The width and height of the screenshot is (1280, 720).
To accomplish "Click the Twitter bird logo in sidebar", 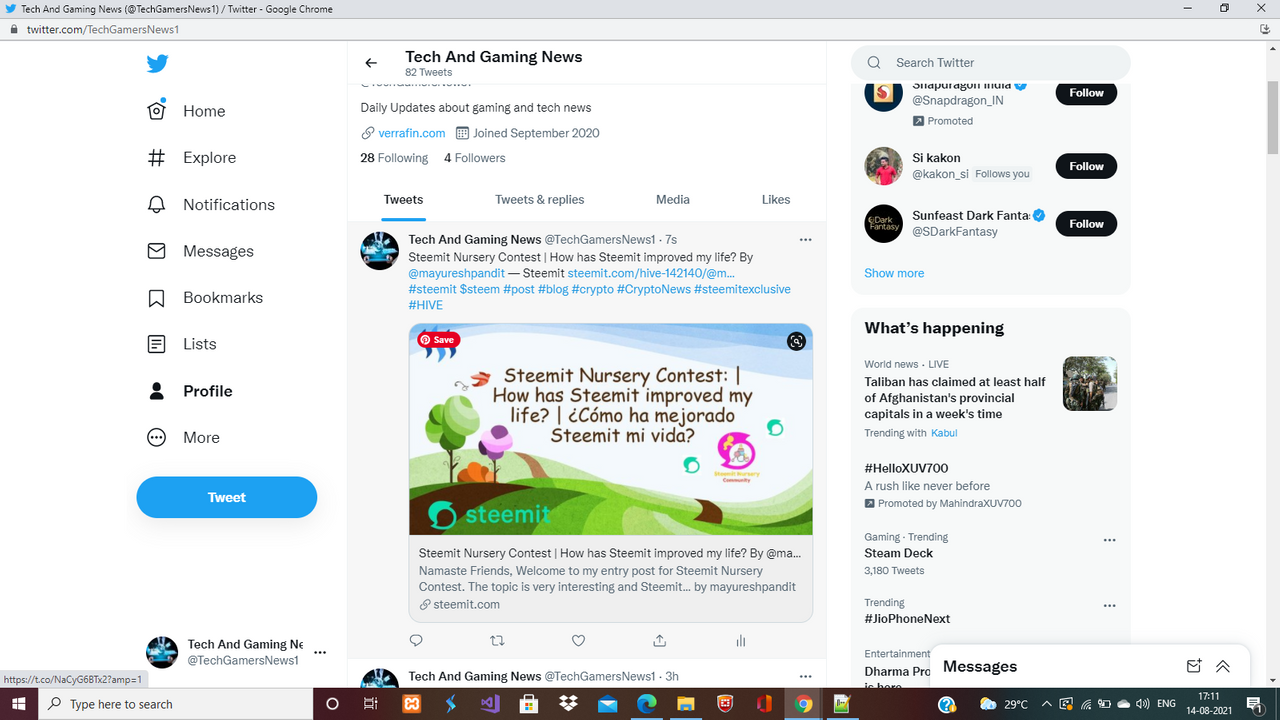I will [157, 64].
